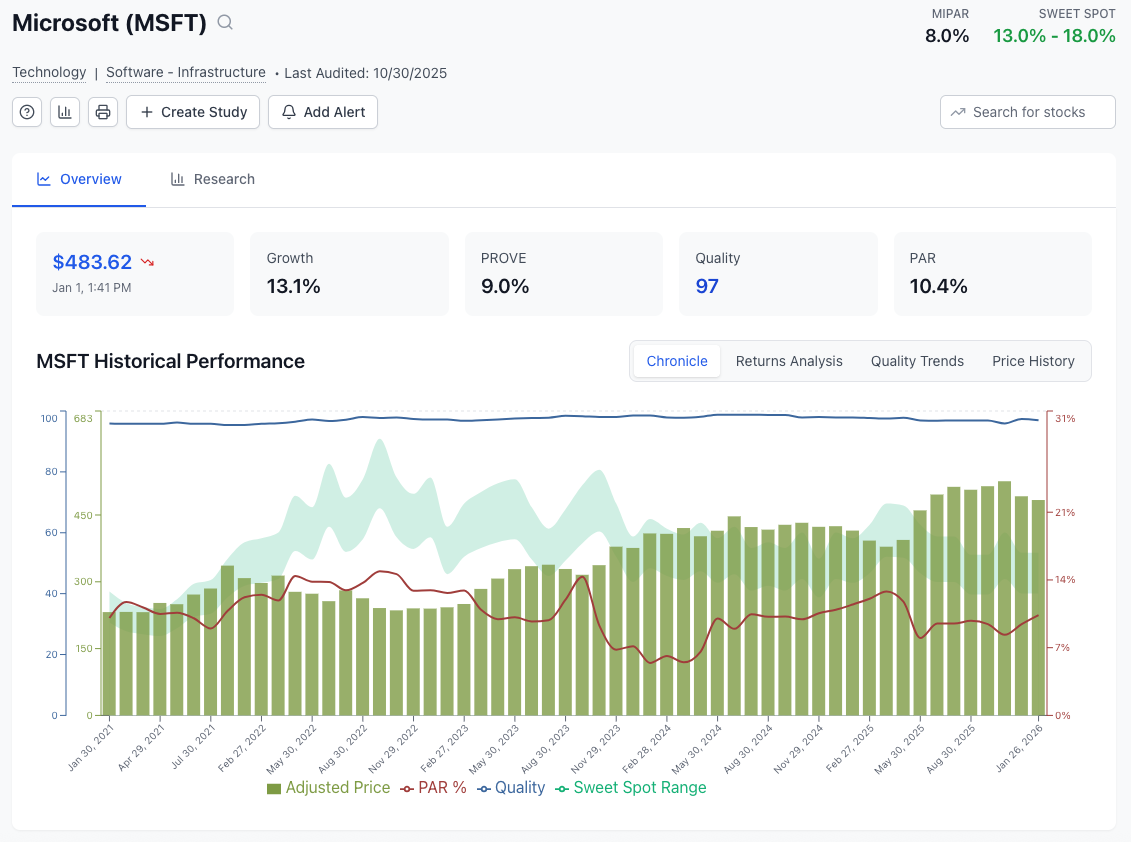The height and width of the screenshot is (842, 1131).
Task: Open the help question-mark icon button
Action: 27,112
